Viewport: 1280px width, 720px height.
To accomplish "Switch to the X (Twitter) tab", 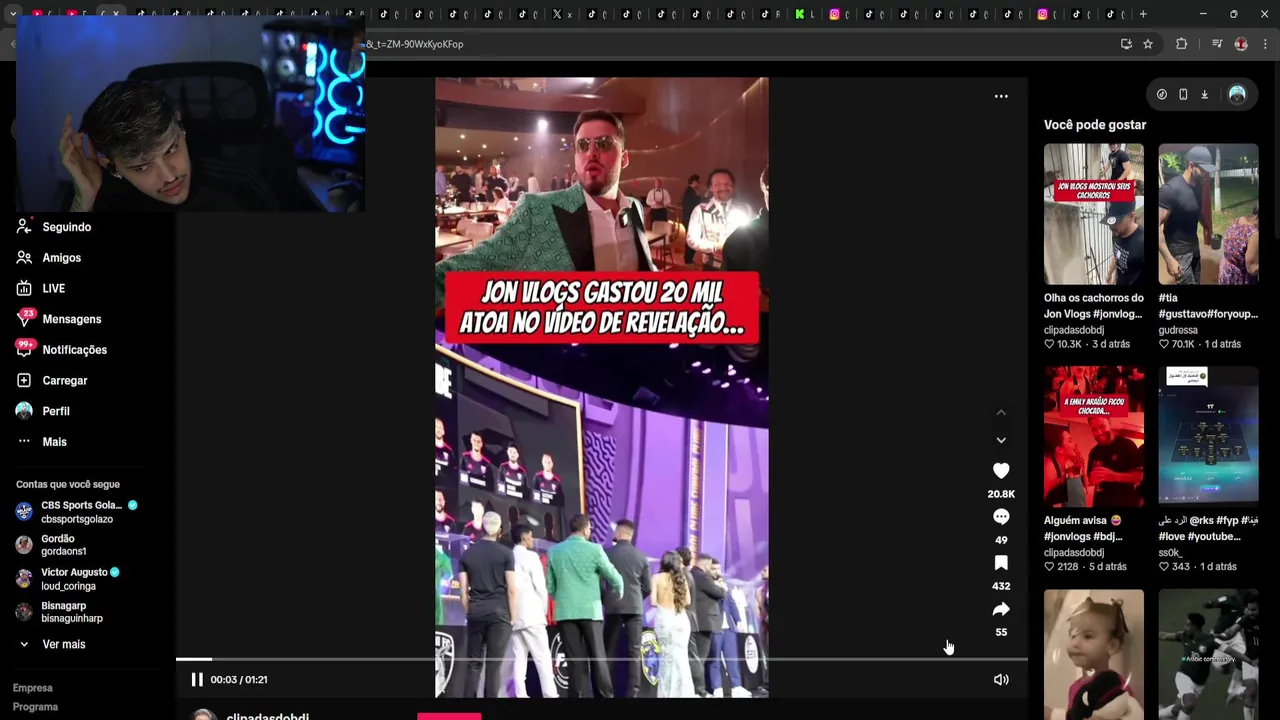I will tap(562, 14).
